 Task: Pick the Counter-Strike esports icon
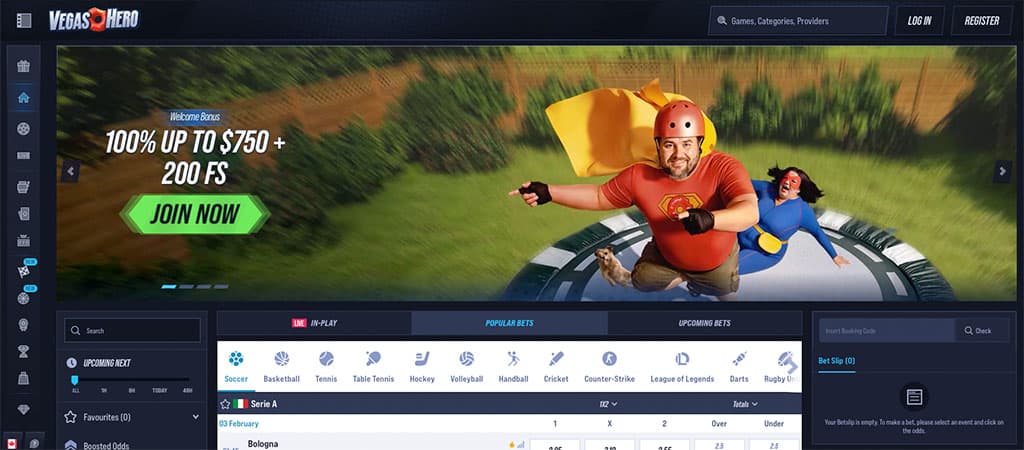click(609, 366)
